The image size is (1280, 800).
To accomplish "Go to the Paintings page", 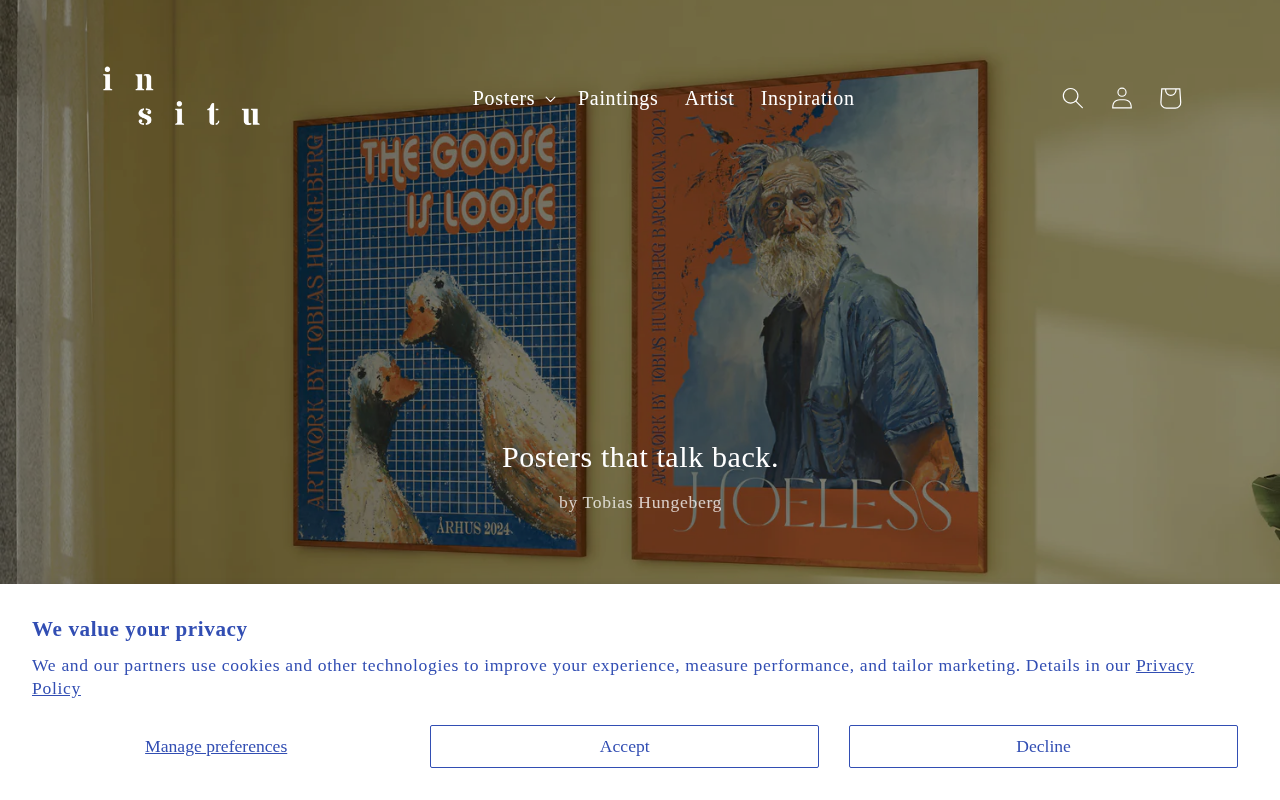I will tap(618, 98).
